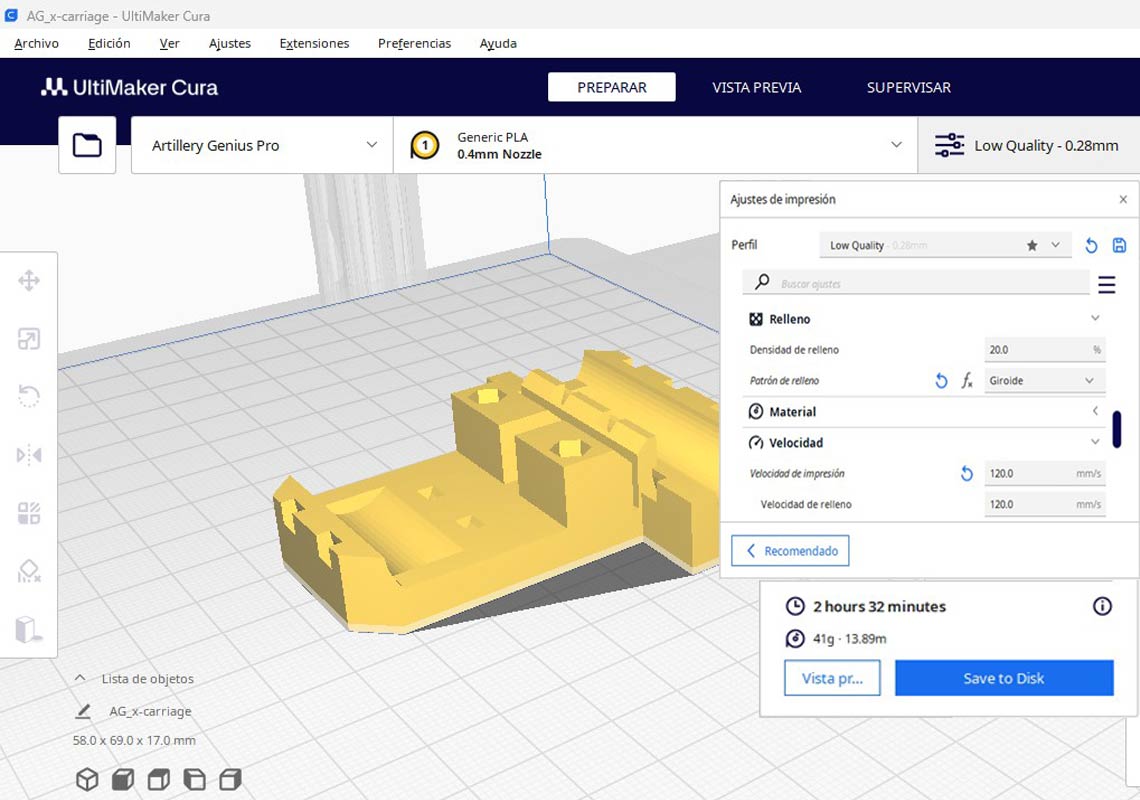This screenshot has width=1140, height=800.
Task: Switch to the top view cube
Action: pos(158,780)
